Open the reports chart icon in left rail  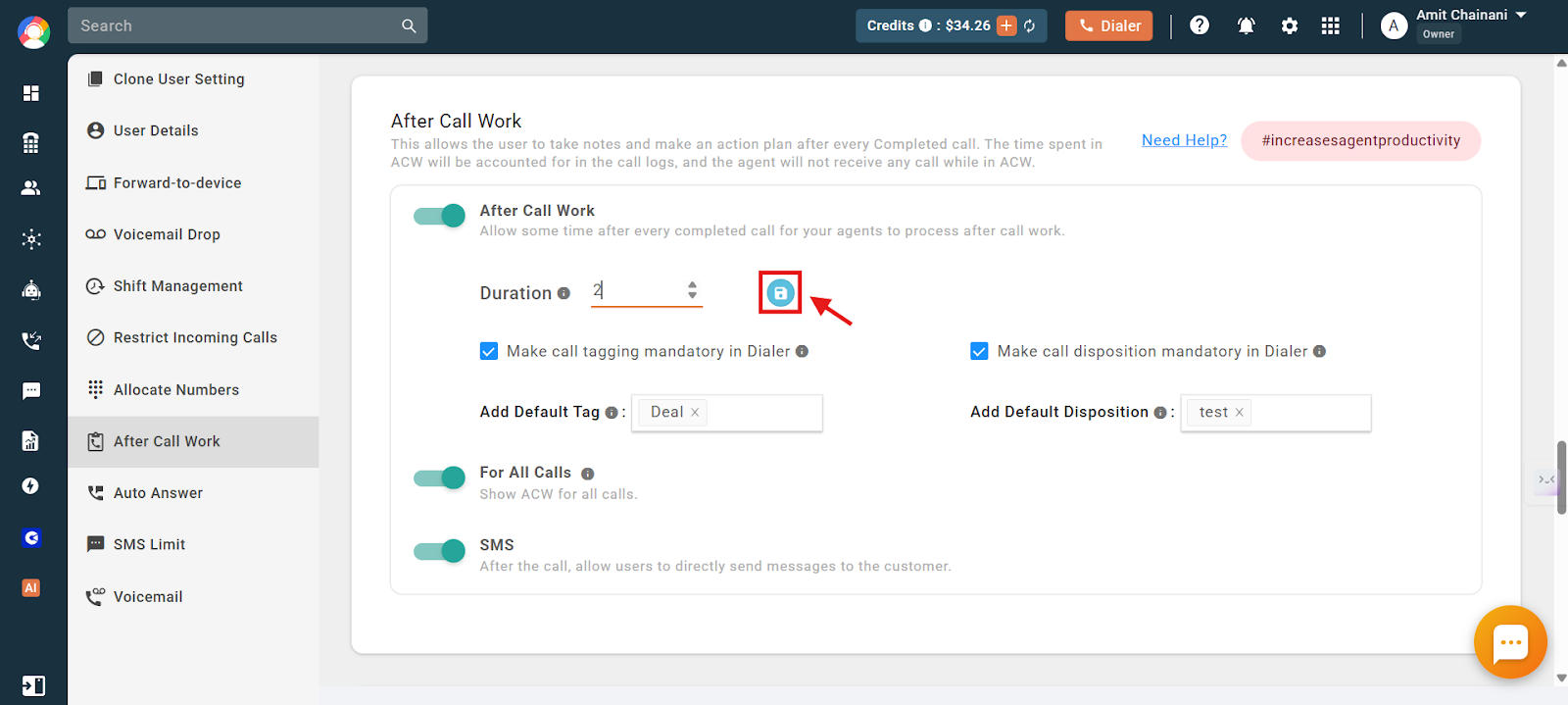pos(31,440)
